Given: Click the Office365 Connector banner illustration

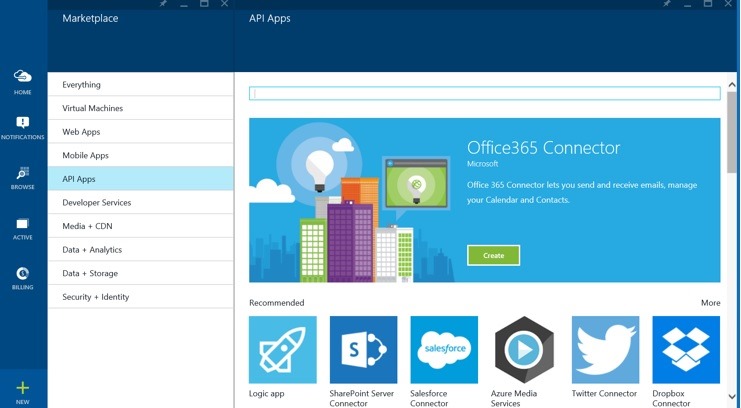Looking at the screenshot, I should [352, 200].
